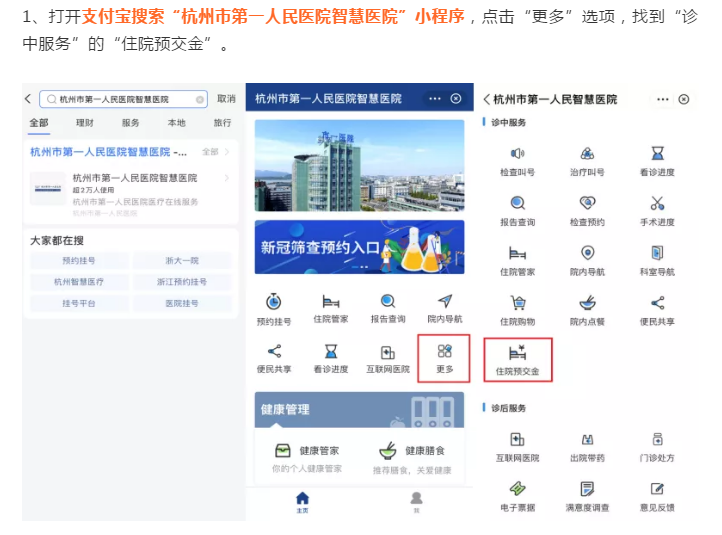Open the three-dot menu in the blue header
Image resolution: width=722 pixels, height=535 pixels.
(435, 99)
